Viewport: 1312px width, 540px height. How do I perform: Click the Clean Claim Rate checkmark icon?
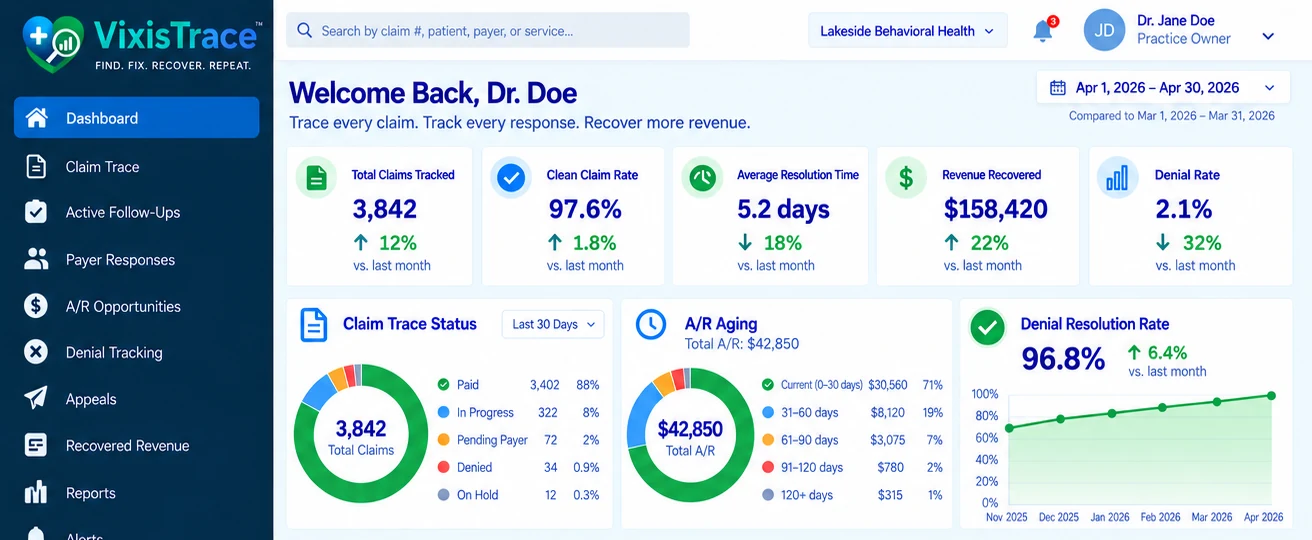511,178
